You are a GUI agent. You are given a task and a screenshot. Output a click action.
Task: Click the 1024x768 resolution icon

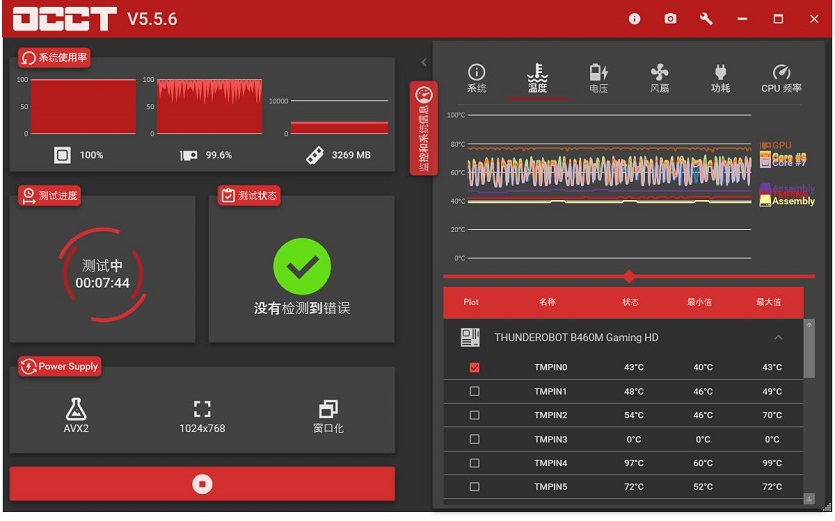(202, 409)
